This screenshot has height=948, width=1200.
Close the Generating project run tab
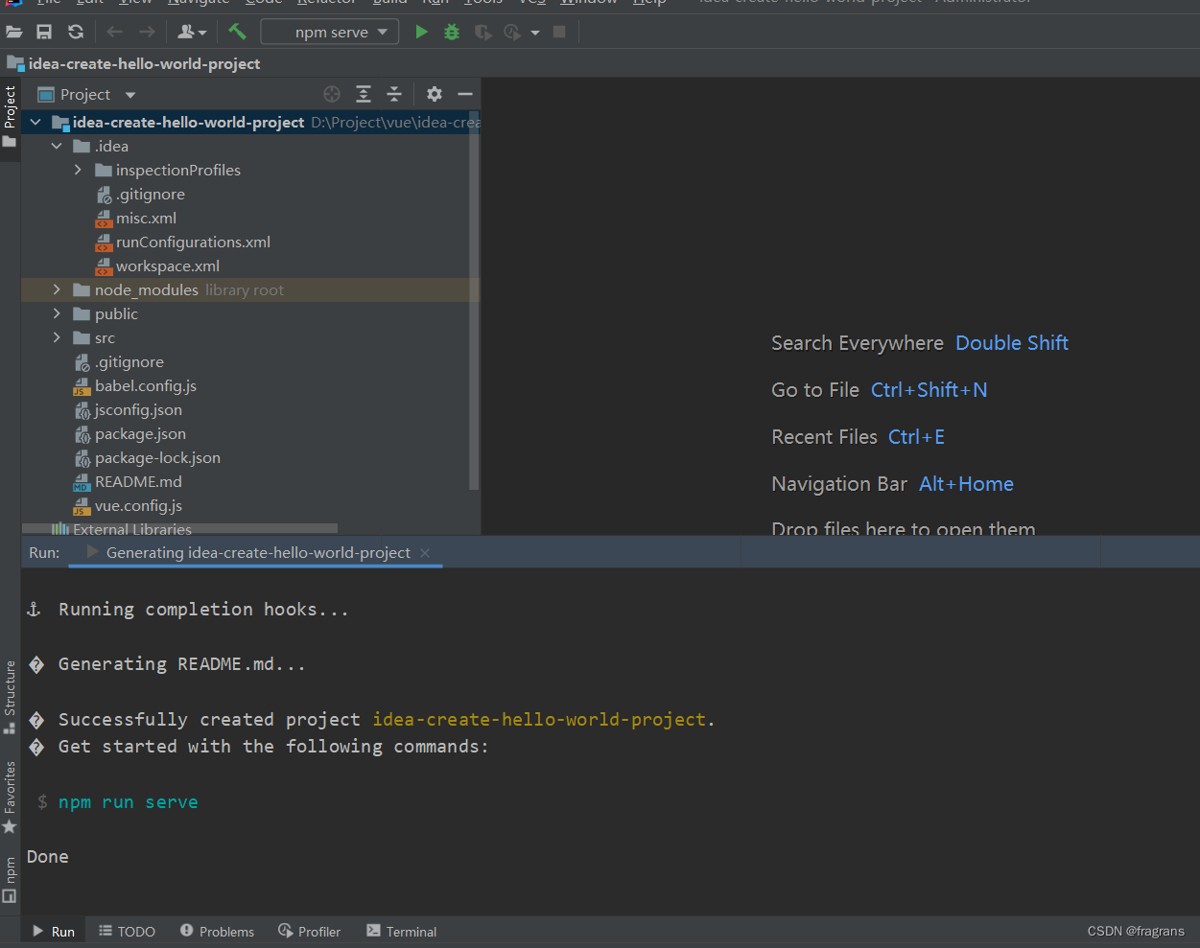(425, 552)
